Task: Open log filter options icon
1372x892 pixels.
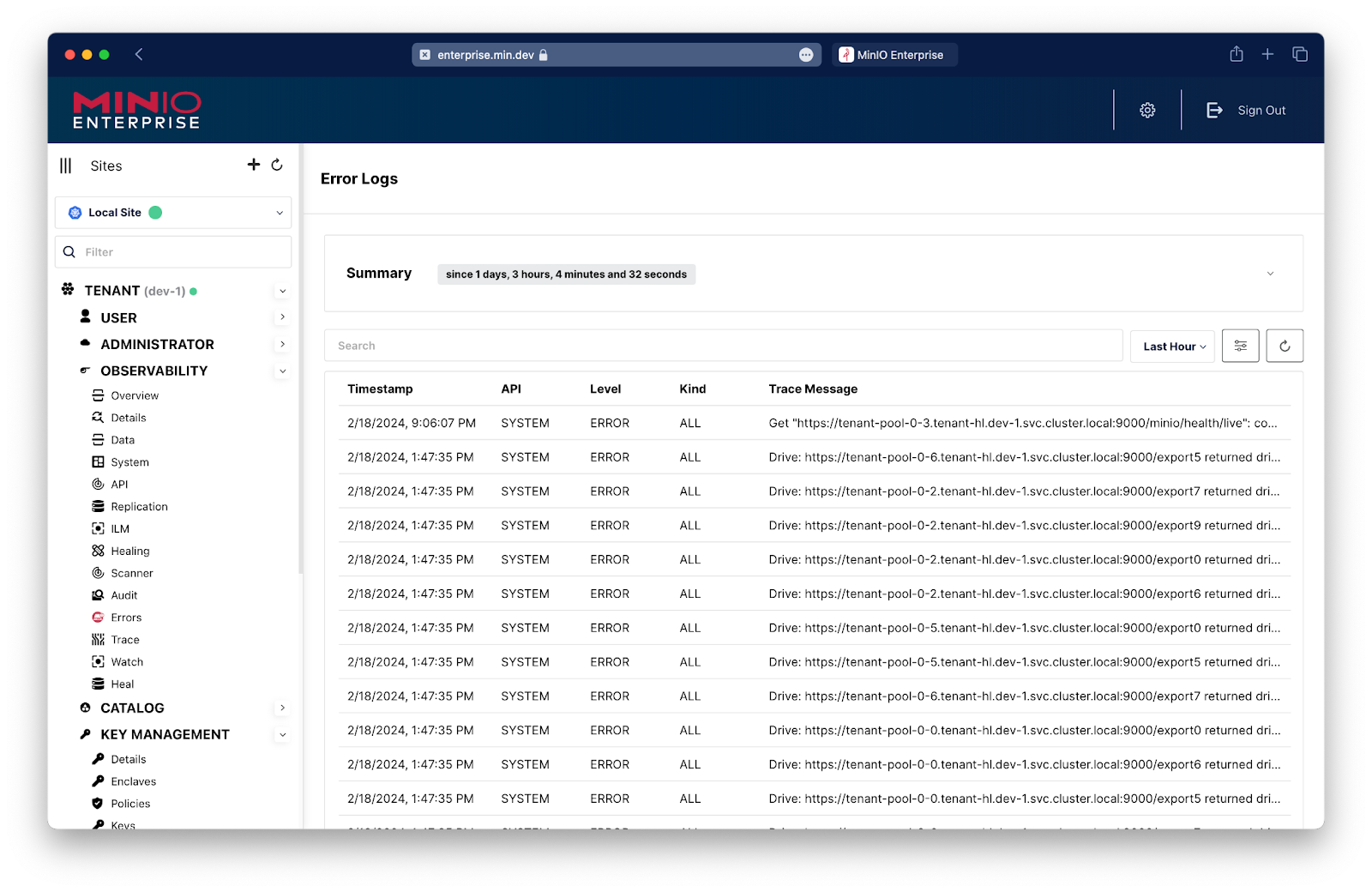Action: [x=1240, y=346]
